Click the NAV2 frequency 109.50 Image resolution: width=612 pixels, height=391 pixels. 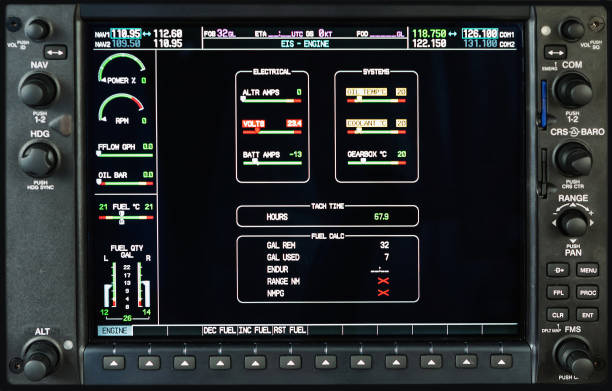click(126, 43)
